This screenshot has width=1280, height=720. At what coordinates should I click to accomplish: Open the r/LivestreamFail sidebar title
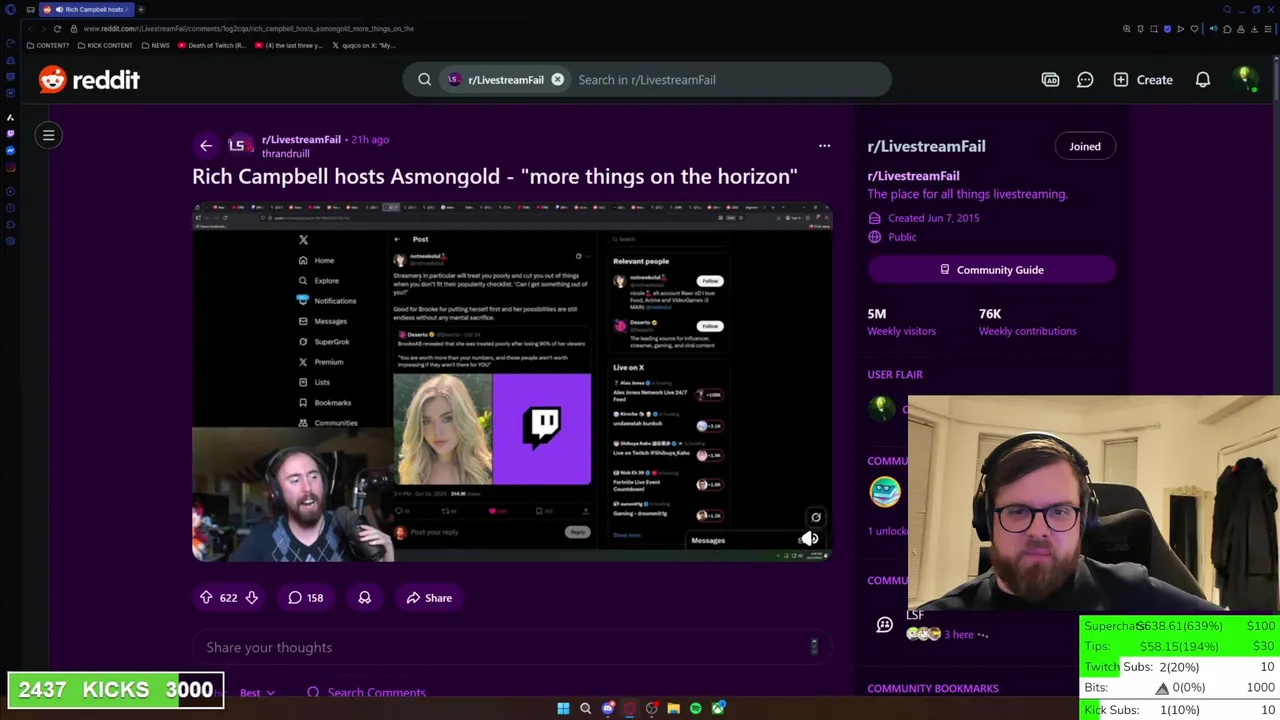[926, 147]
